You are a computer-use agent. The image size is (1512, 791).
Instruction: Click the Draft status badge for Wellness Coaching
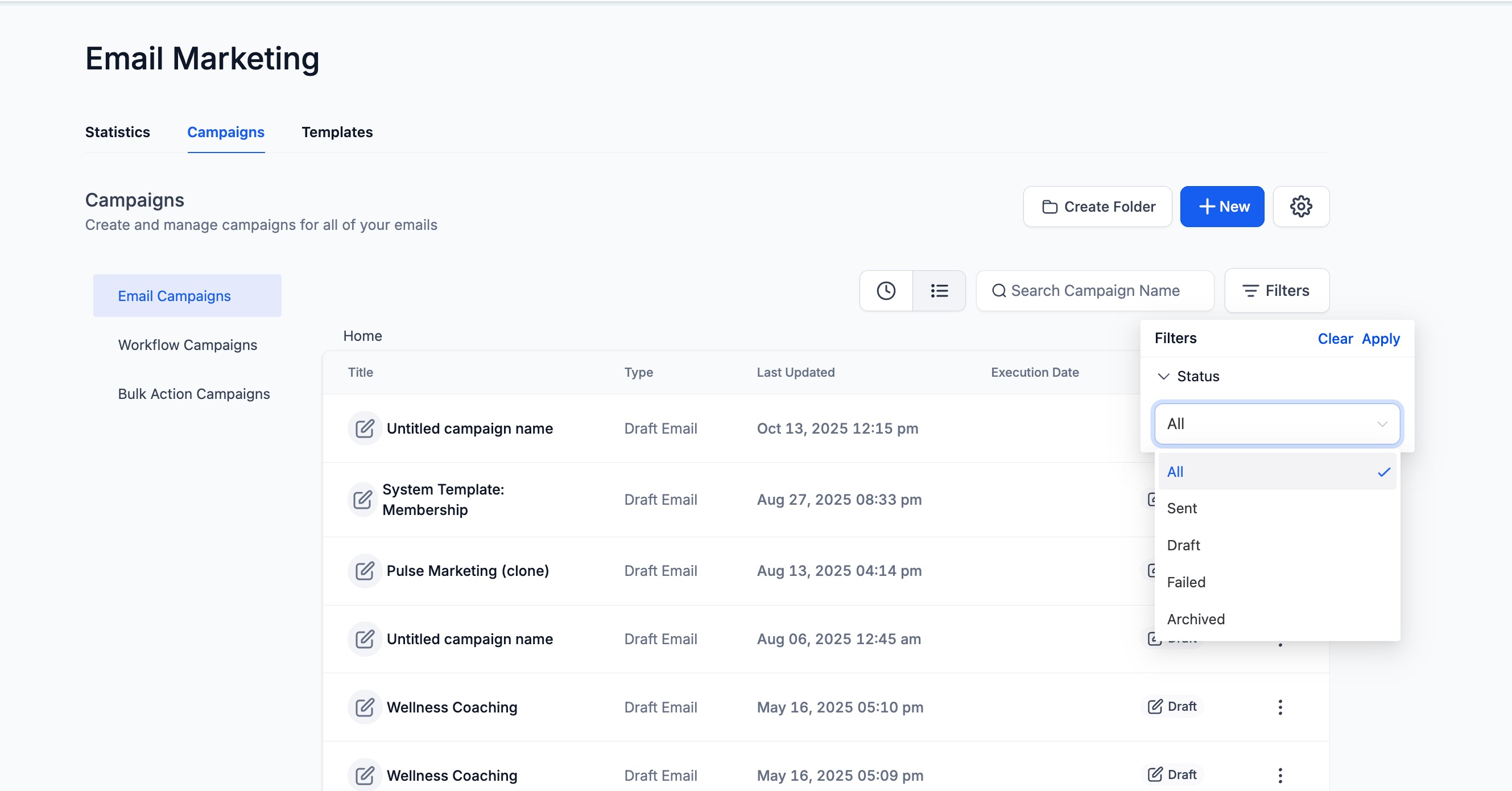[x=1172, y=706]
